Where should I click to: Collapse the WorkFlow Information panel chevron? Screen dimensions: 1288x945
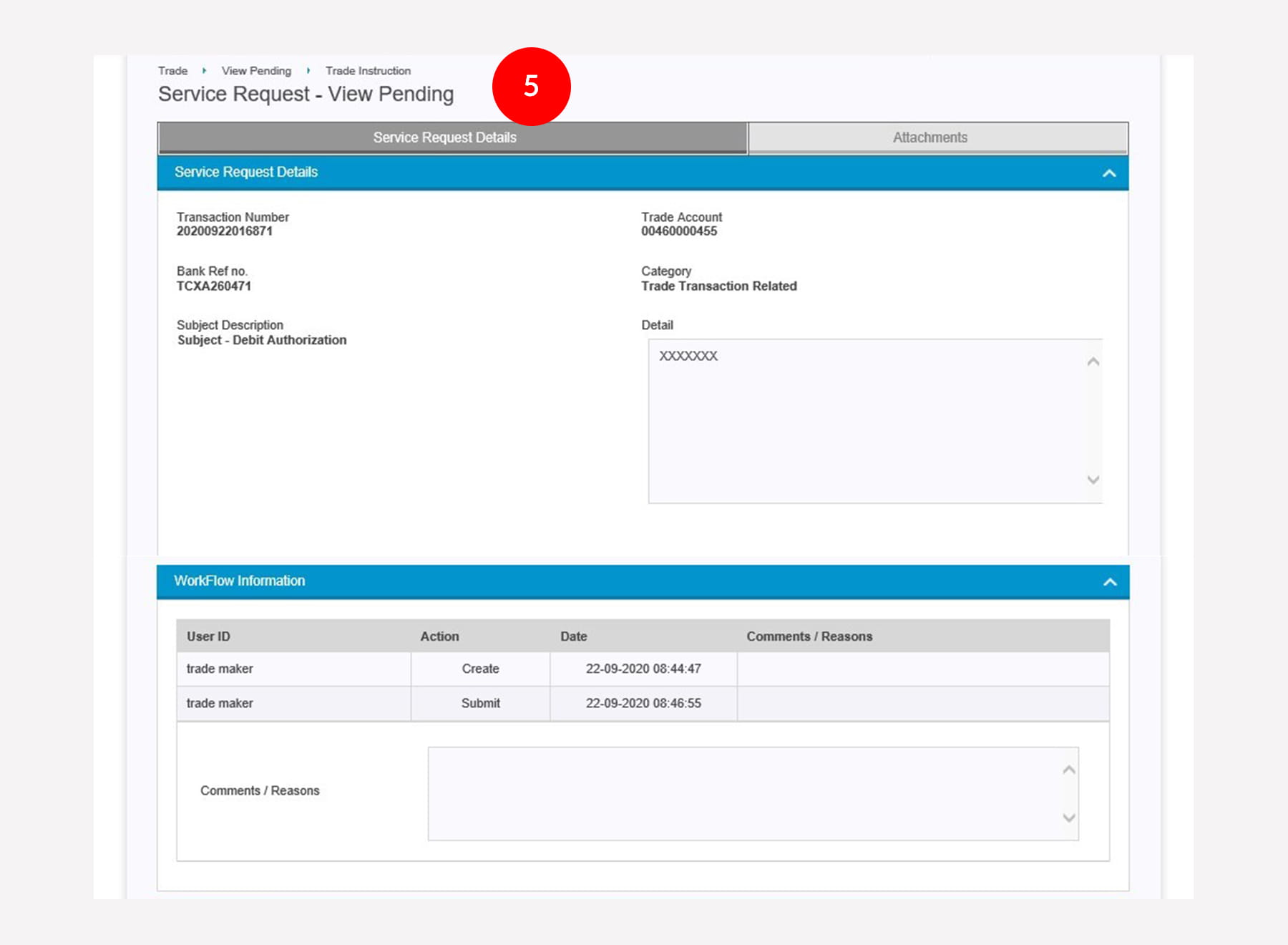coord(1109,582)
